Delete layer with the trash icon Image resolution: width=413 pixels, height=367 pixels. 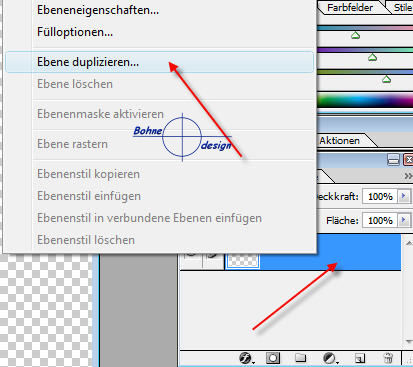(388, 358)
